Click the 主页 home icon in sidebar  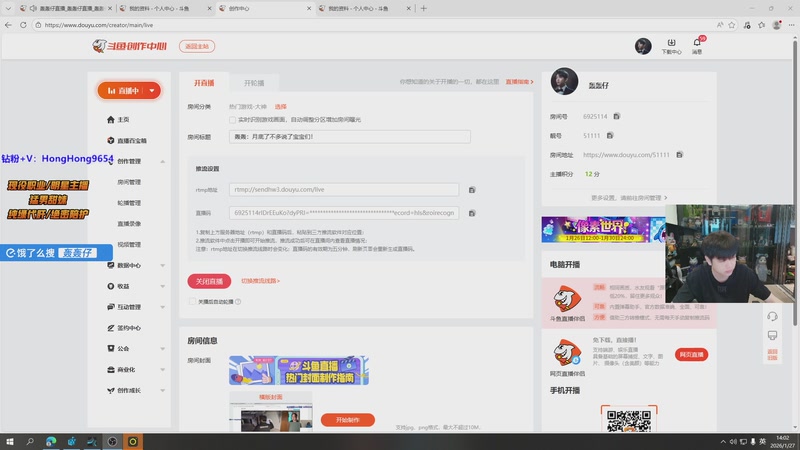point(110,119)
